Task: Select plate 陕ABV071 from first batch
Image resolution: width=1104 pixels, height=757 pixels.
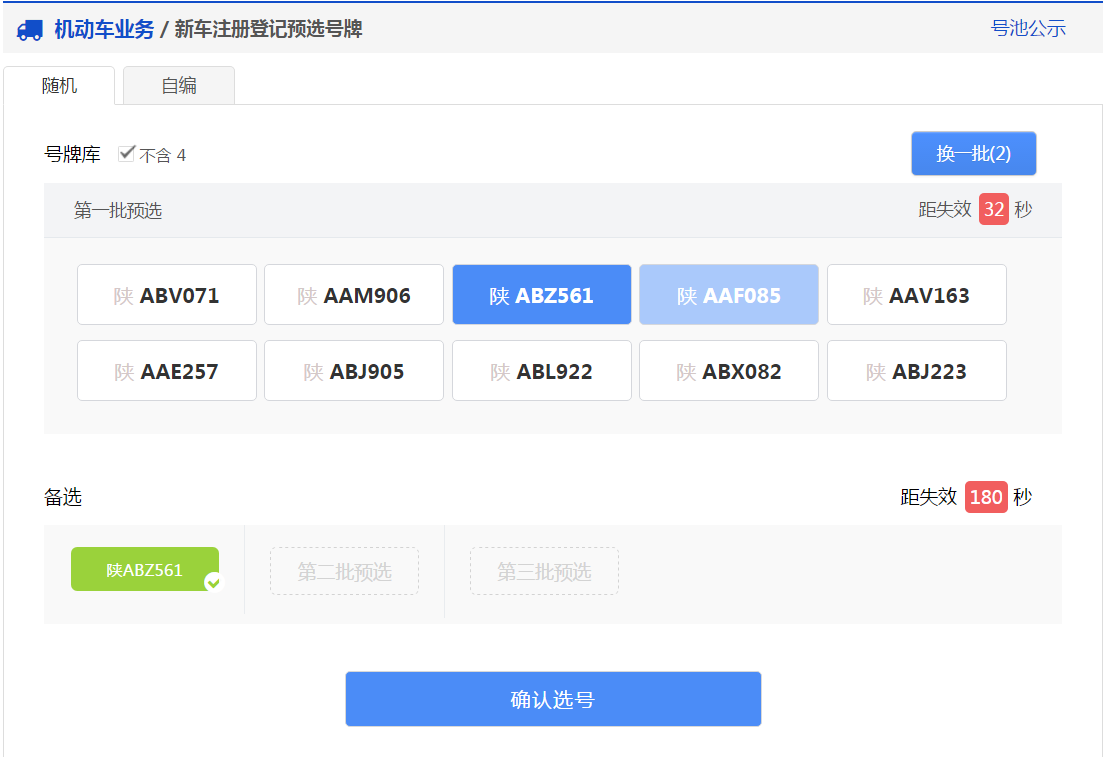Action: [x=166, y=294]
